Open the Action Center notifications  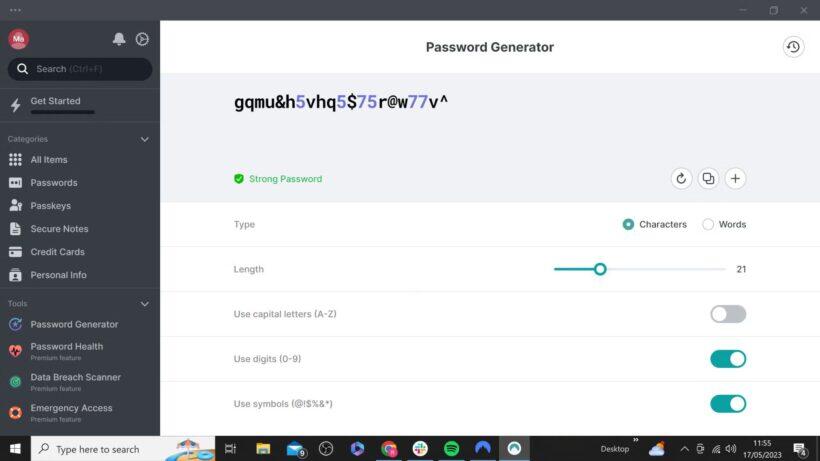coord(800,449)
